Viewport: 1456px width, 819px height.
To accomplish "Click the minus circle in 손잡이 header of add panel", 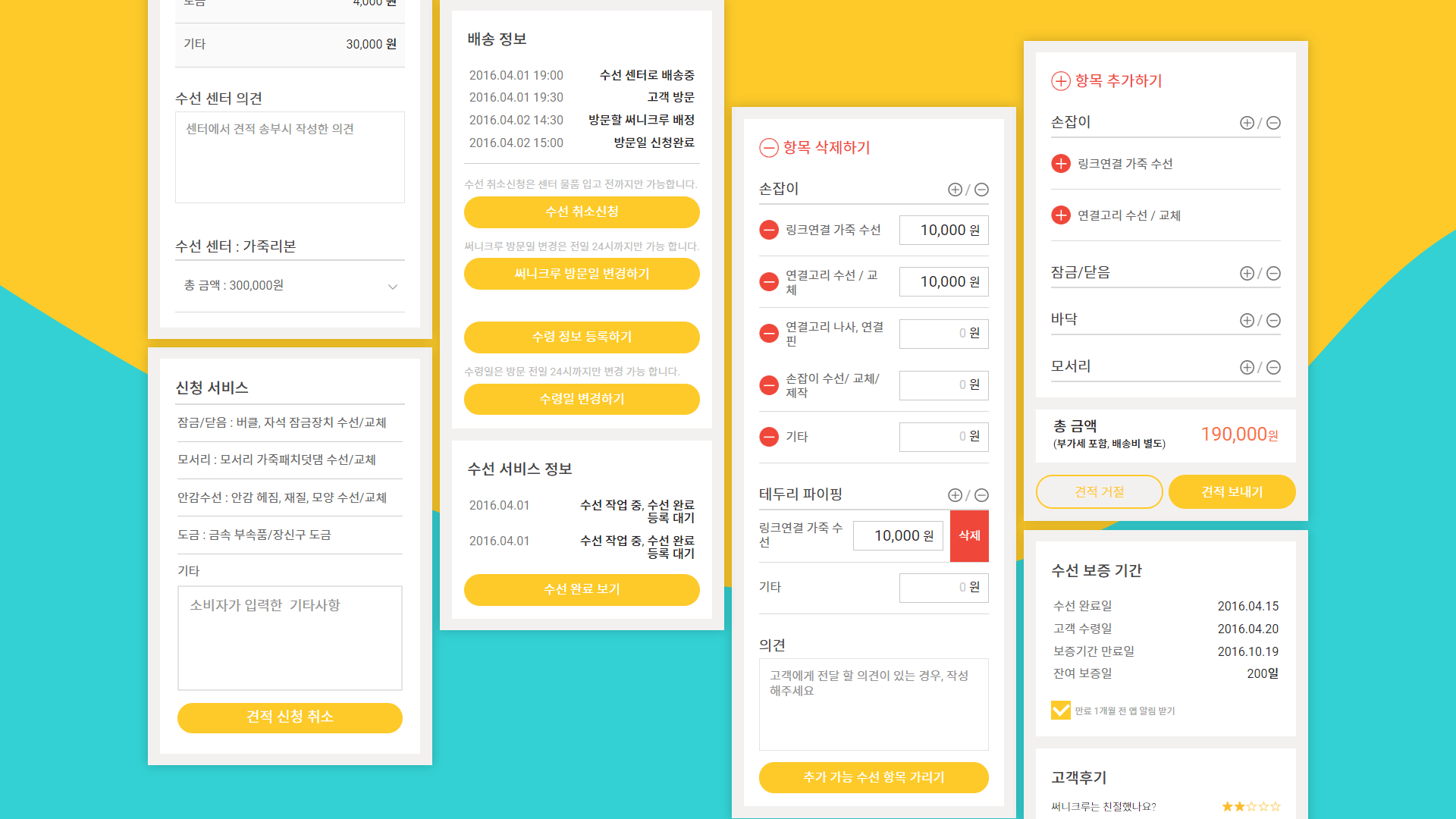I will 1273,123.
